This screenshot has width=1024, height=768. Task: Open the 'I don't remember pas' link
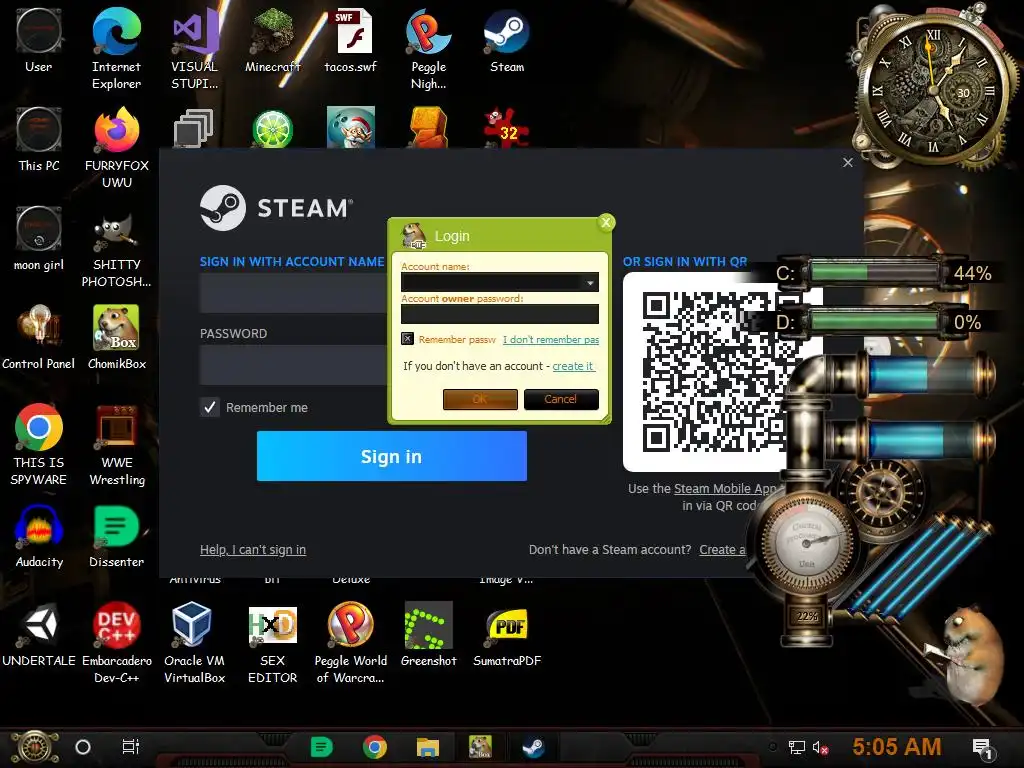[x=551, y=340]
